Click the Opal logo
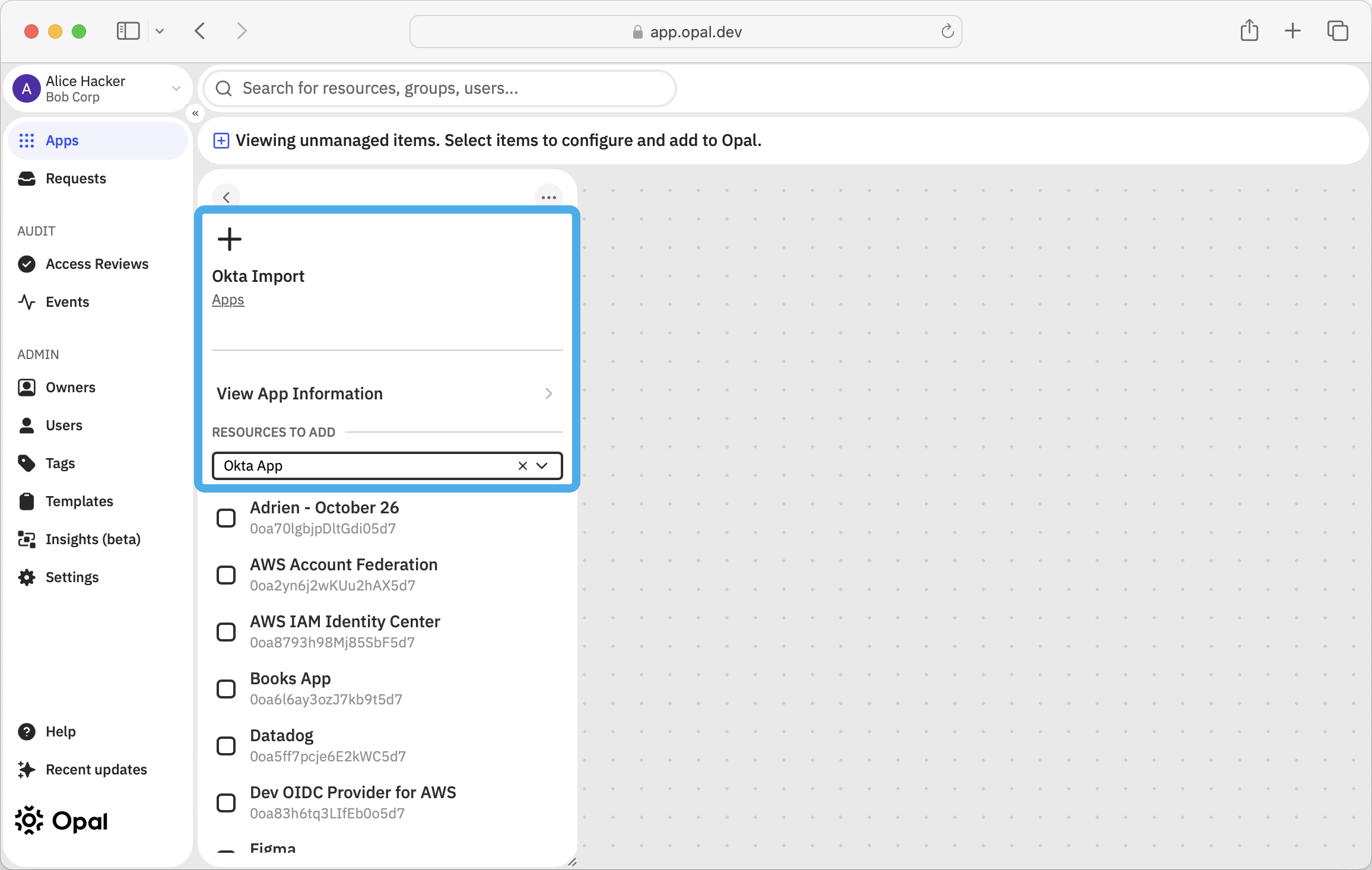1372x870 pixels. tap(62, 821)
